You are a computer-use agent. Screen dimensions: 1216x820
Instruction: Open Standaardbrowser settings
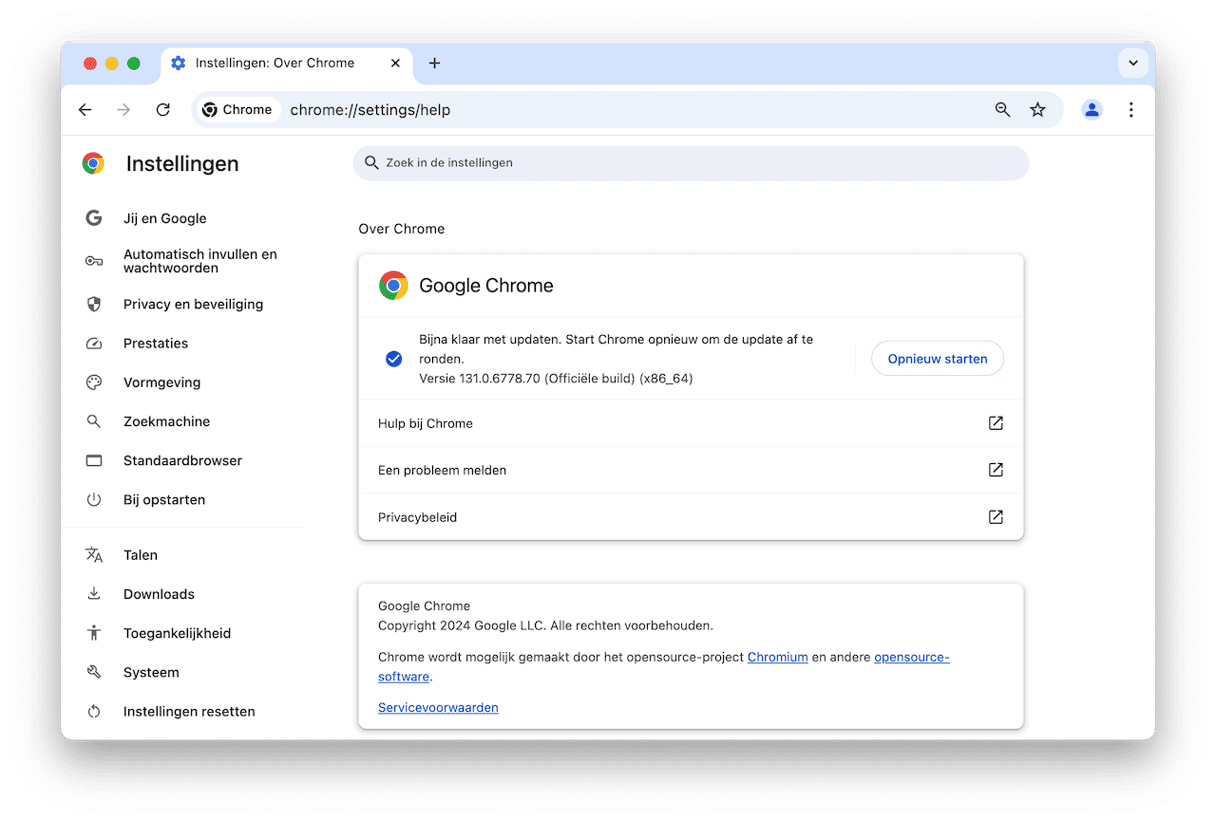[185, 460]
